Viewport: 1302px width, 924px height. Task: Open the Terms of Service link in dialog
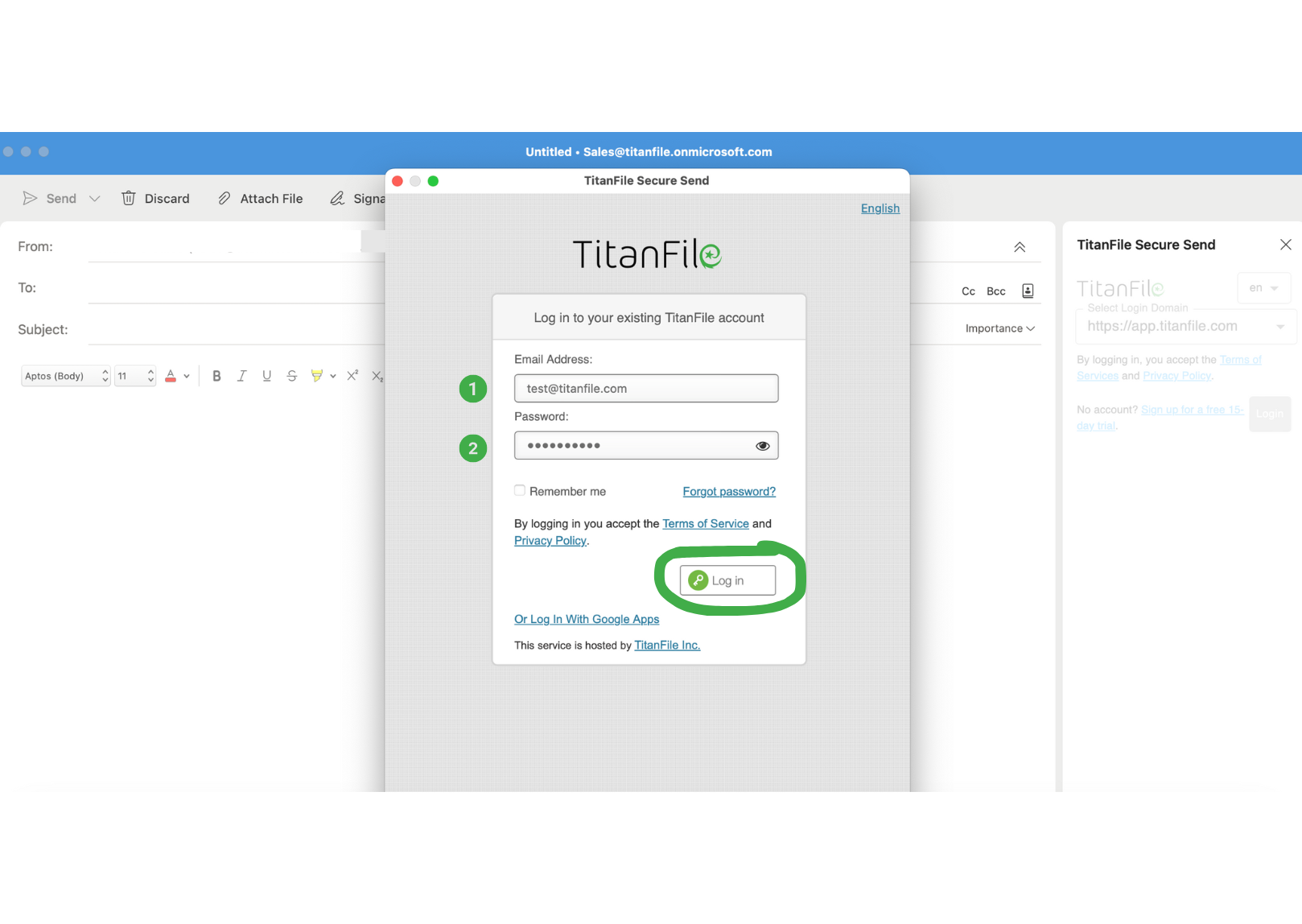click(706, 524)
